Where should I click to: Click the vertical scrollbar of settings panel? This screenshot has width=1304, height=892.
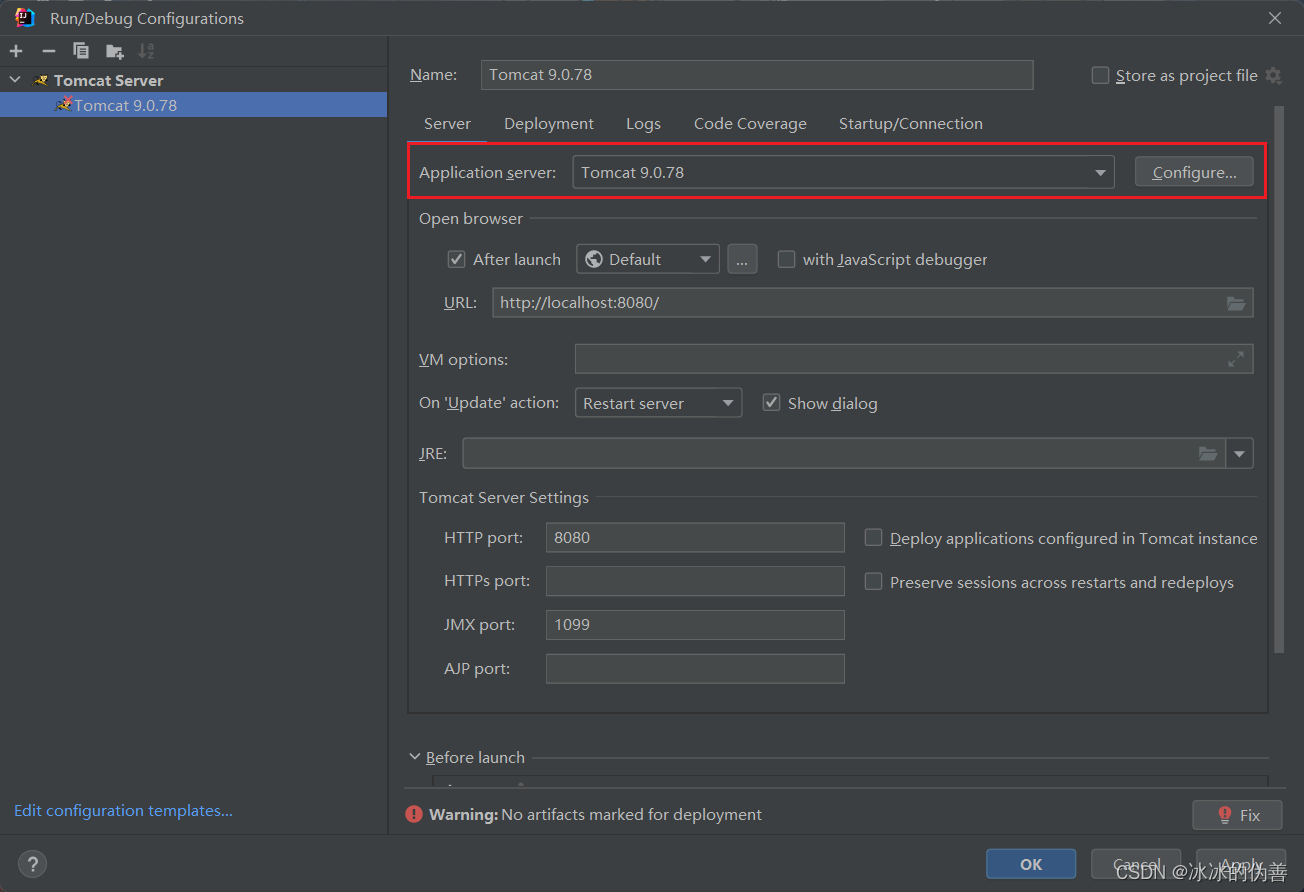1278,380
